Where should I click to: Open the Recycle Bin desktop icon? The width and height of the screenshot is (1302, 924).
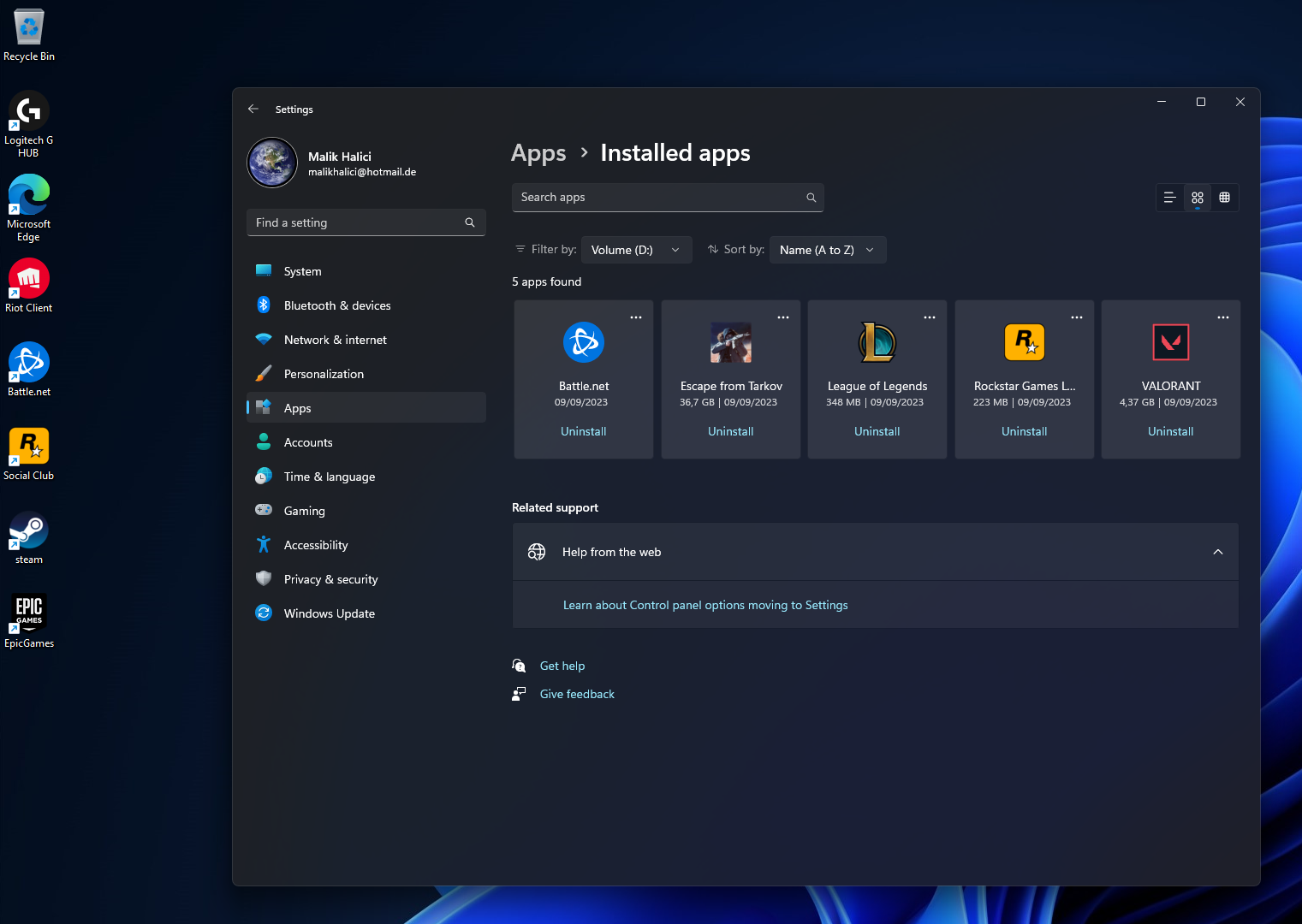coord(29,36)
